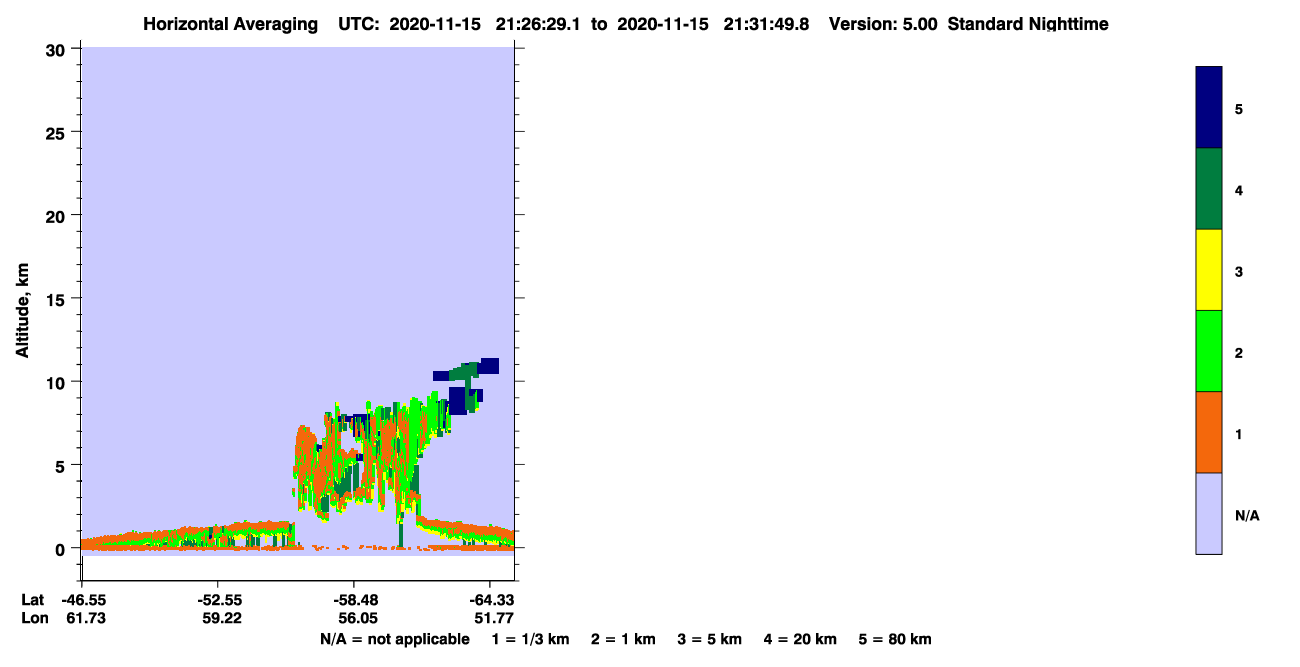This screenshot has height=667, width=1300.
Task: Click the longitude value '61.73'
Action: coord(86,618)
